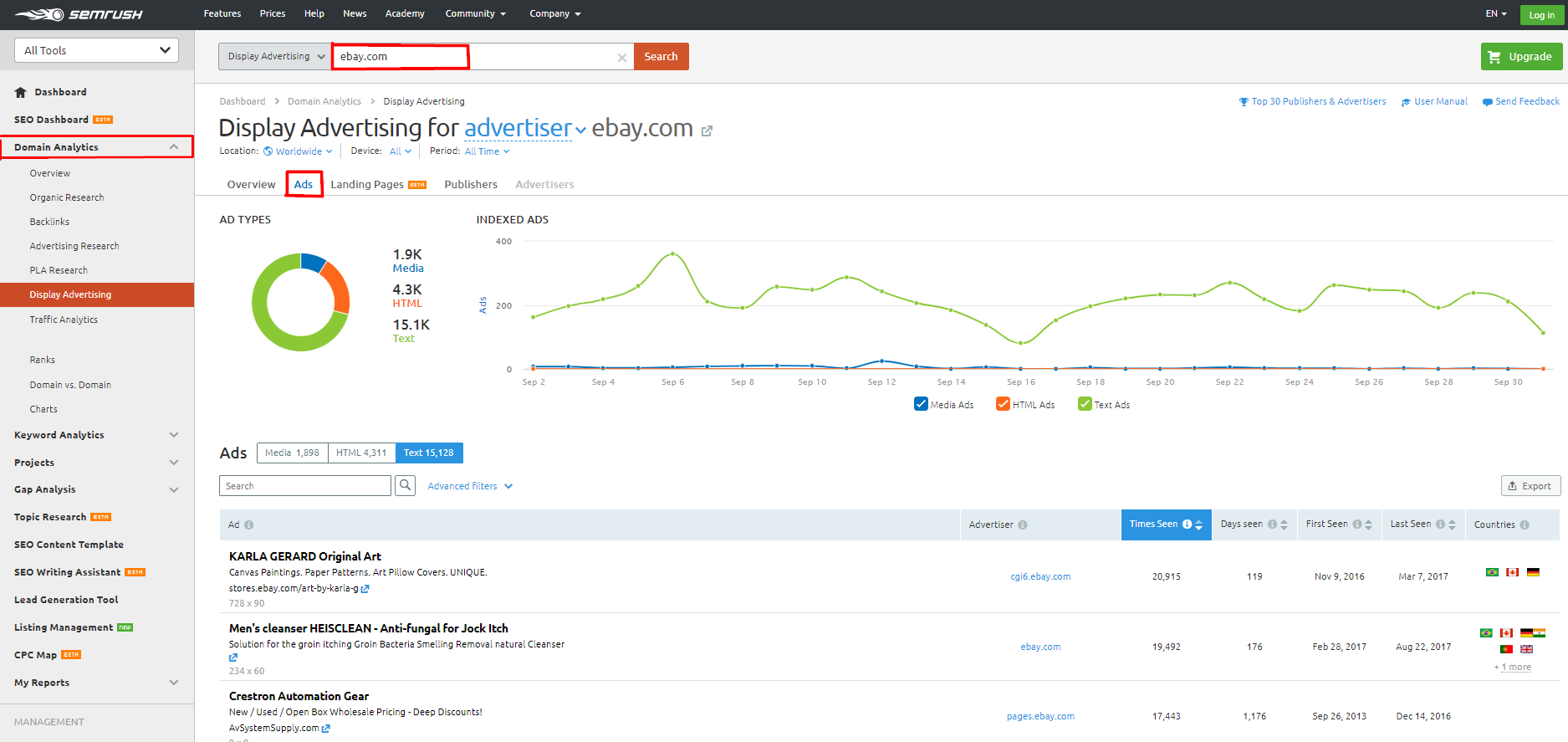The width and height of the screenshot is (1568, 742).
Task: Click into the ebay.com domain search field
Action: point(483,57)
